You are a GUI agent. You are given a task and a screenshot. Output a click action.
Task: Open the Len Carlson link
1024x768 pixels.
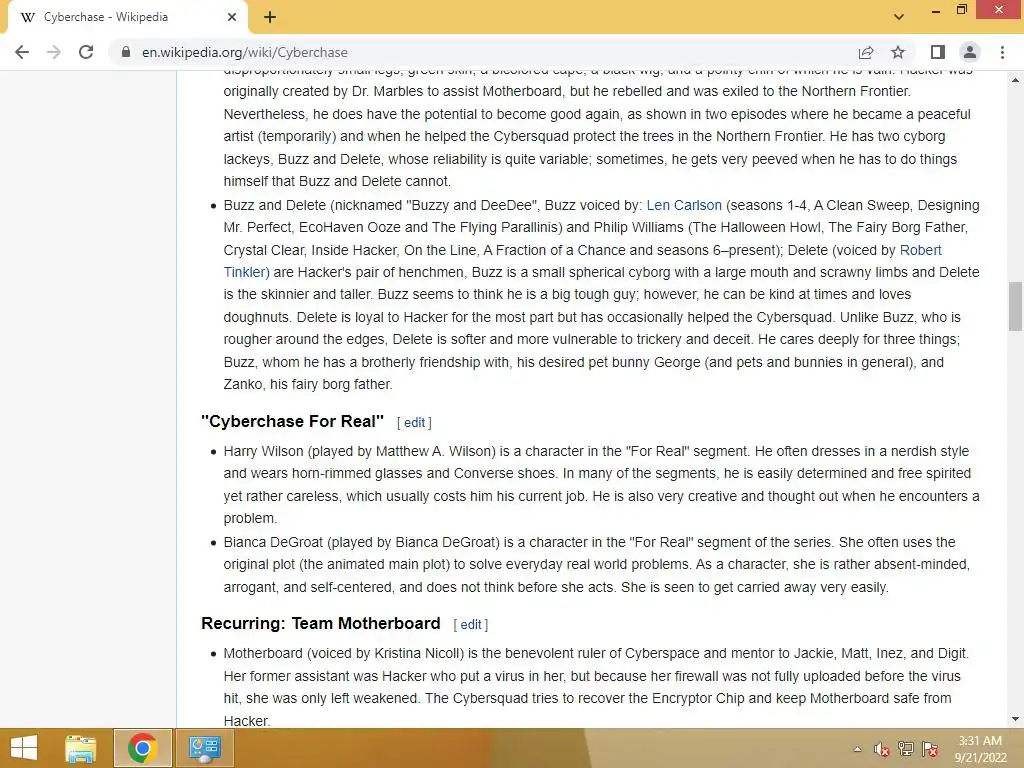click(x=684, y=205)
